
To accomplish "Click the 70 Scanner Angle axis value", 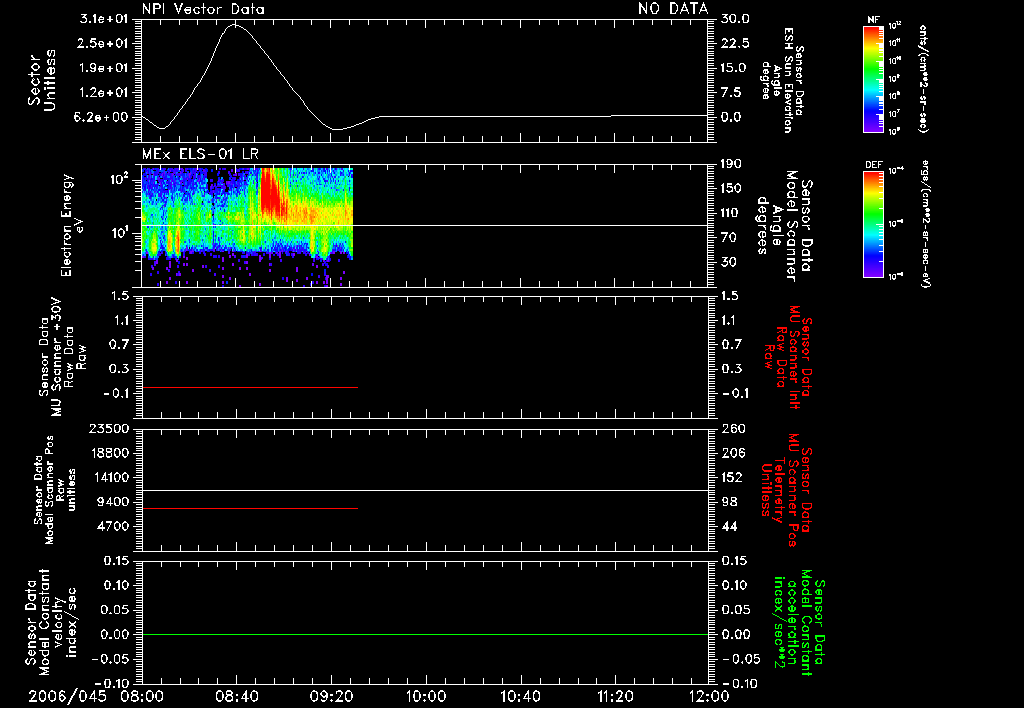I will (x=728, y=238).
